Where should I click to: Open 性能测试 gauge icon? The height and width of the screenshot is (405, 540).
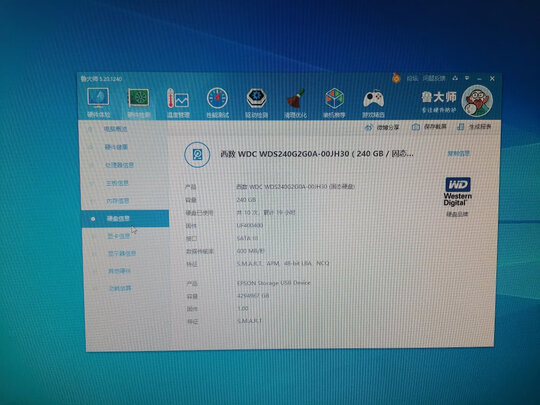(x=217, y=98)
